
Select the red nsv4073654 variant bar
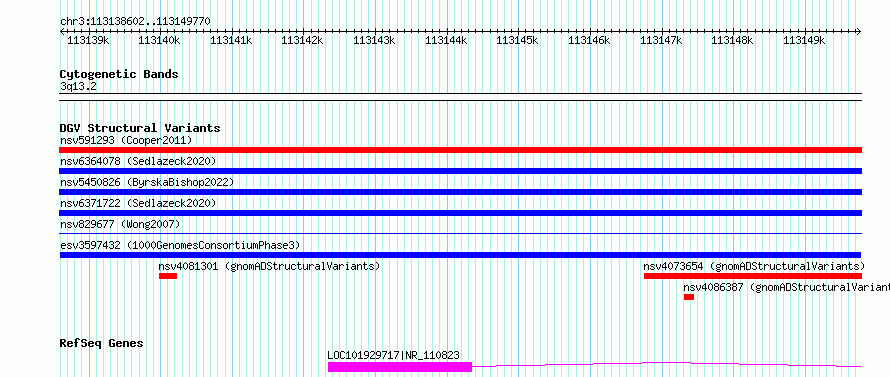pos(753,276)
